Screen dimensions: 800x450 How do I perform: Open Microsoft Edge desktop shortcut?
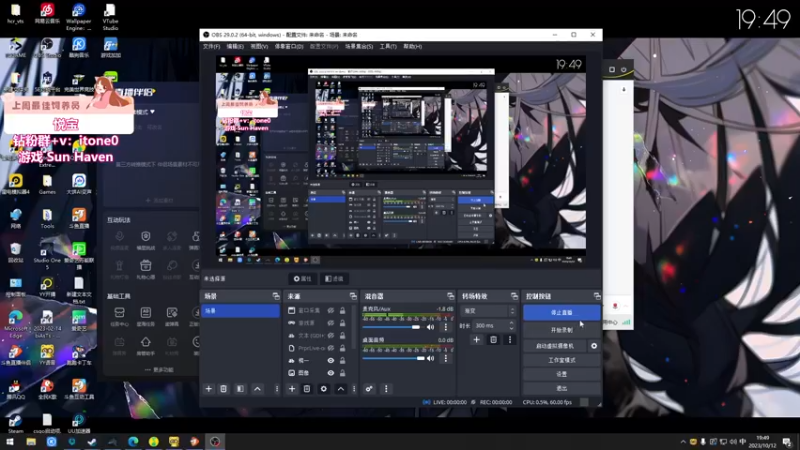point(15,323)
